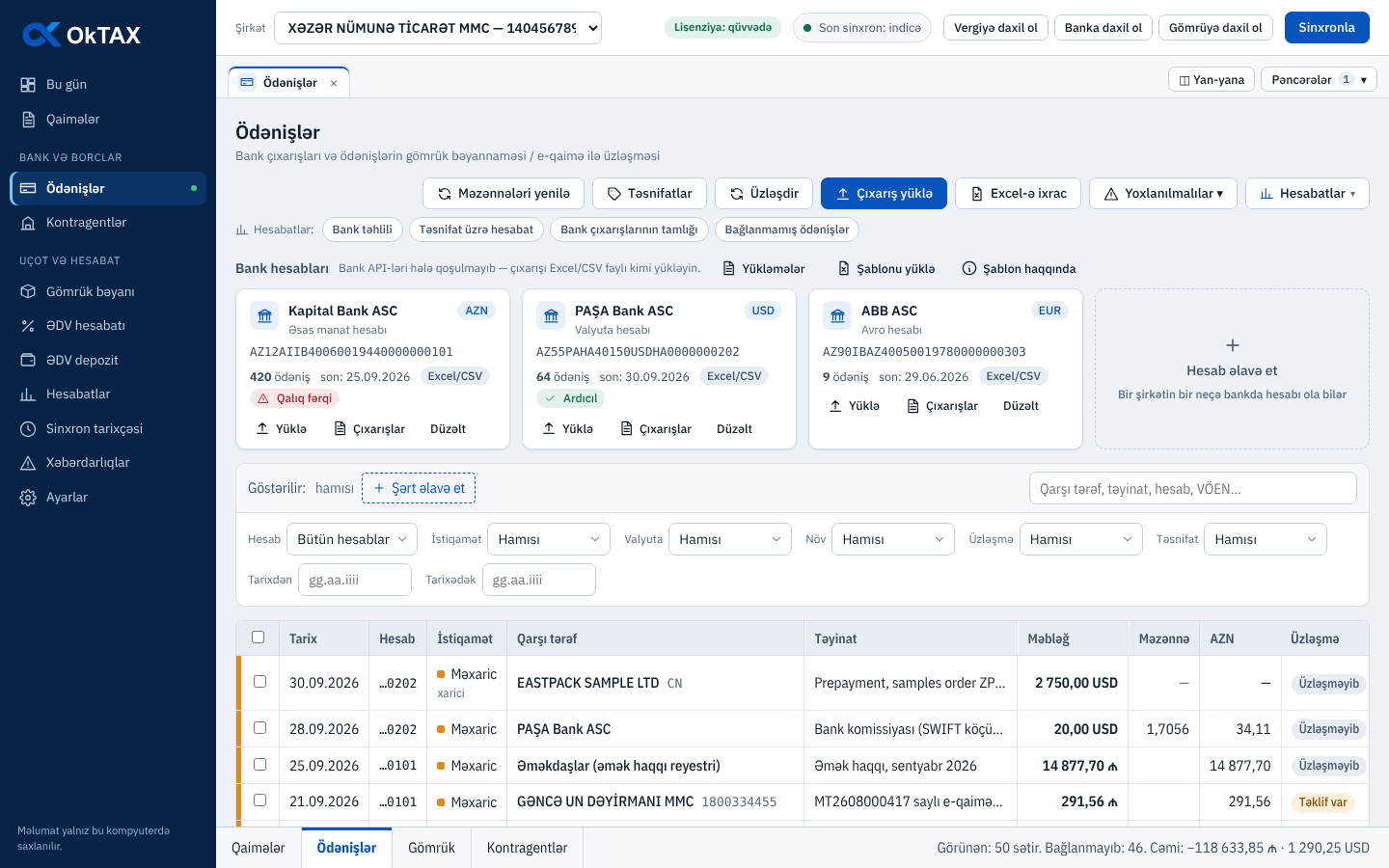
Task: Open the Valyuta filter dropdown
Action: point(730,539)
